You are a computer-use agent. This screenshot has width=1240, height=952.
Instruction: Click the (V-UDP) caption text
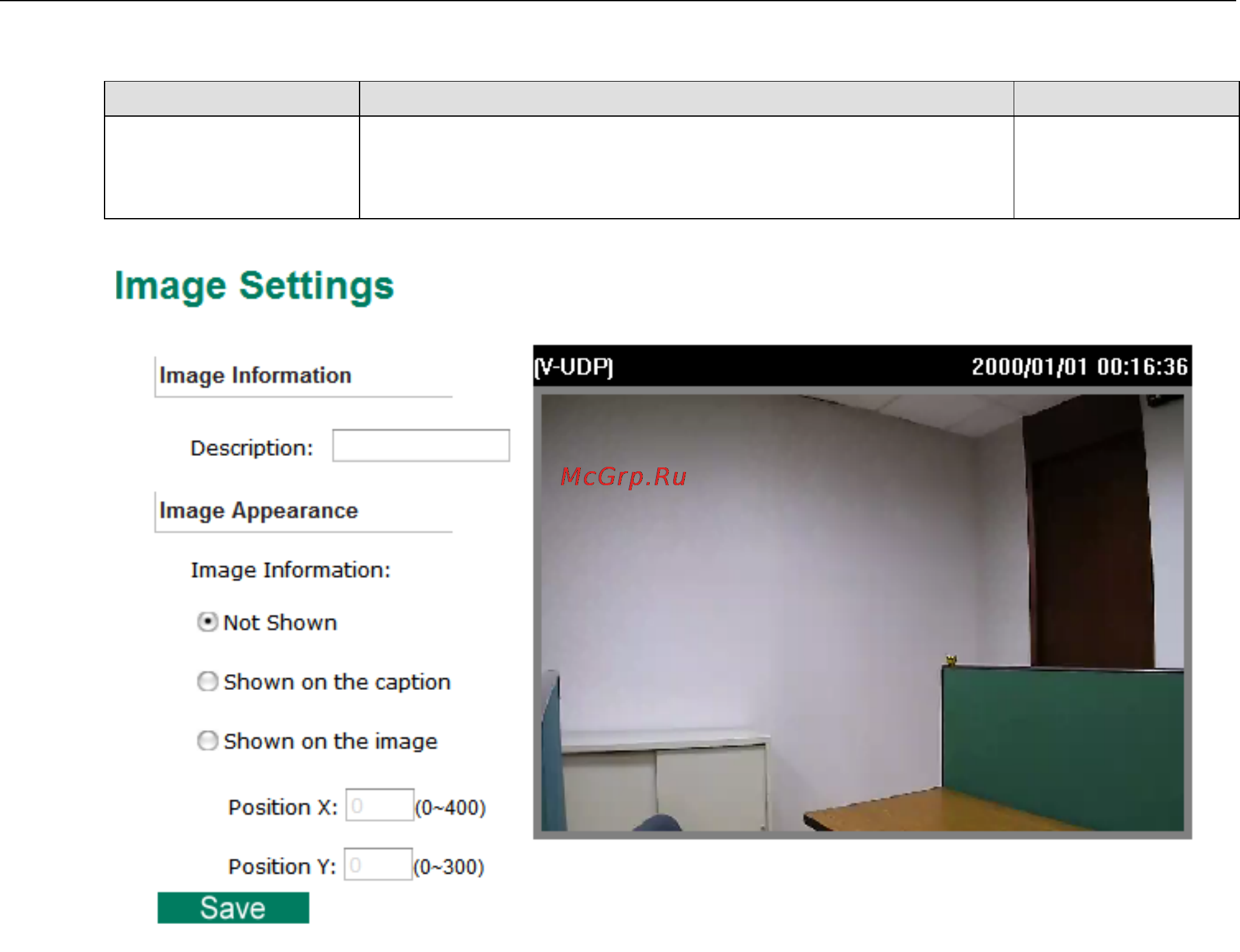coord(574,367)
